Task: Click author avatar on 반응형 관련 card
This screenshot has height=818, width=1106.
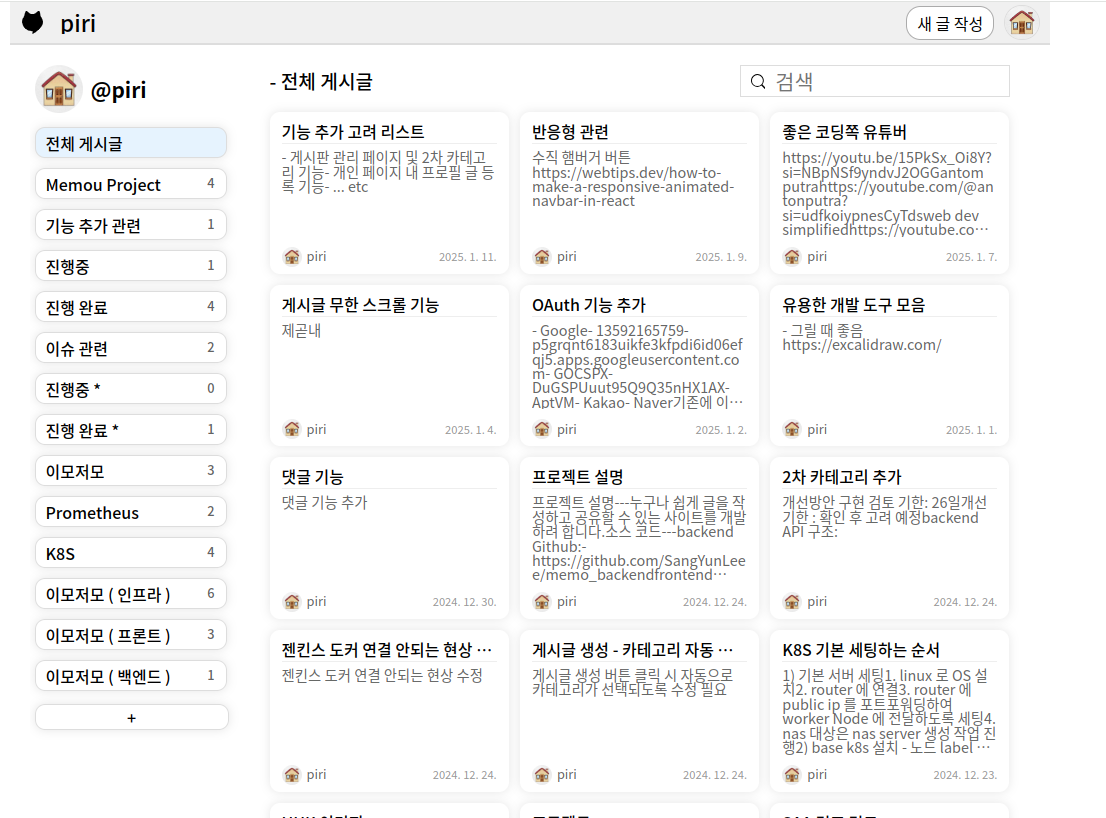Action: click(x=542, y=257)
